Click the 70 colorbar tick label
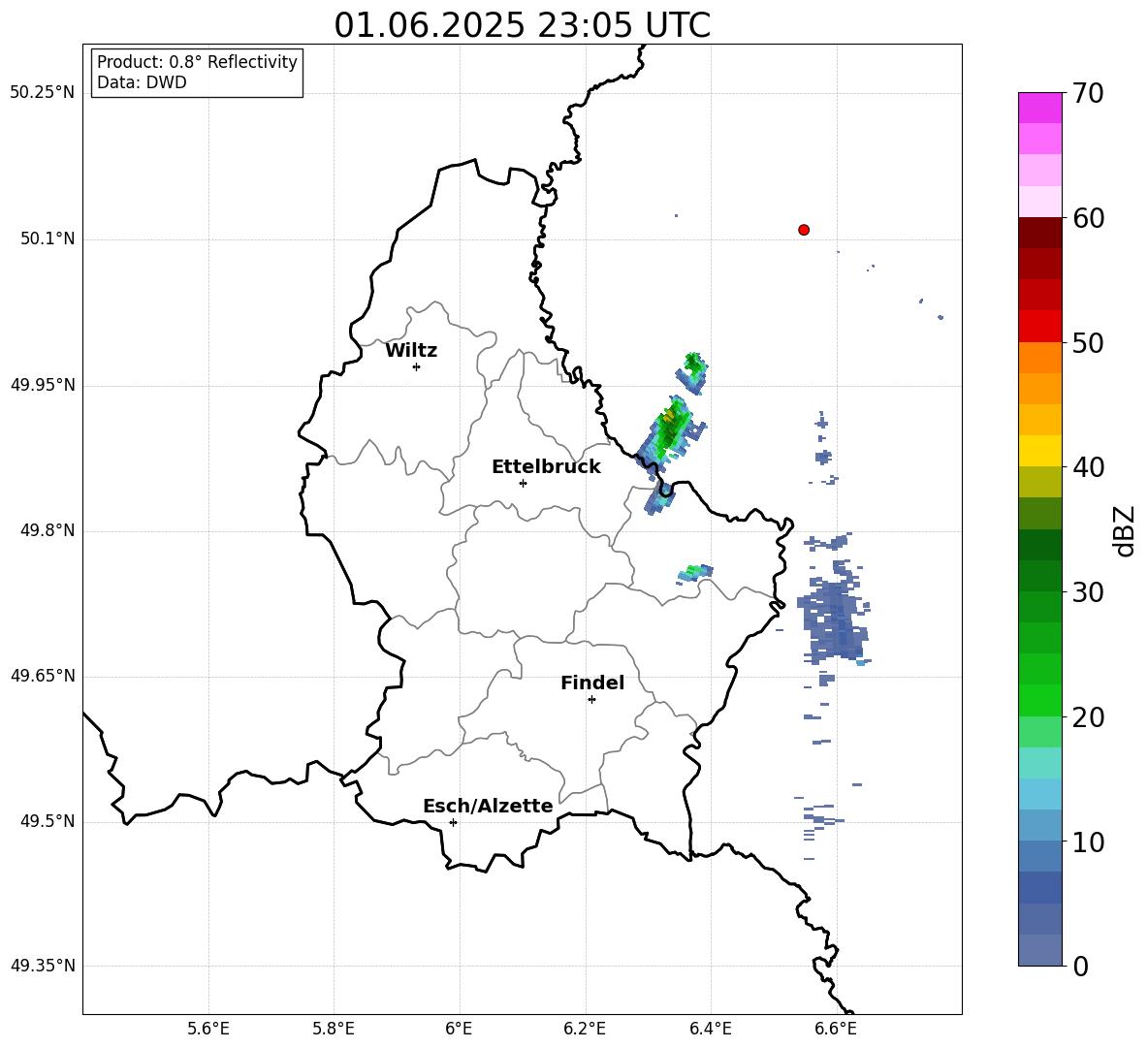1148x1048 pixels. coord(1088,94)
